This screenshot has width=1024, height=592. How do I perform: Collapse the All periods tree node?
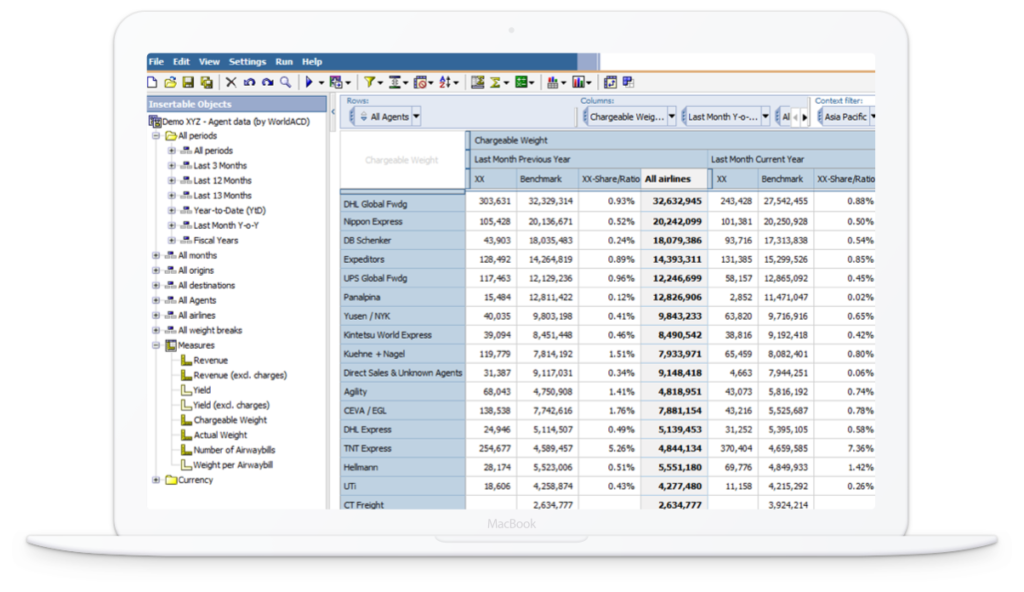[x=157, y=135]
